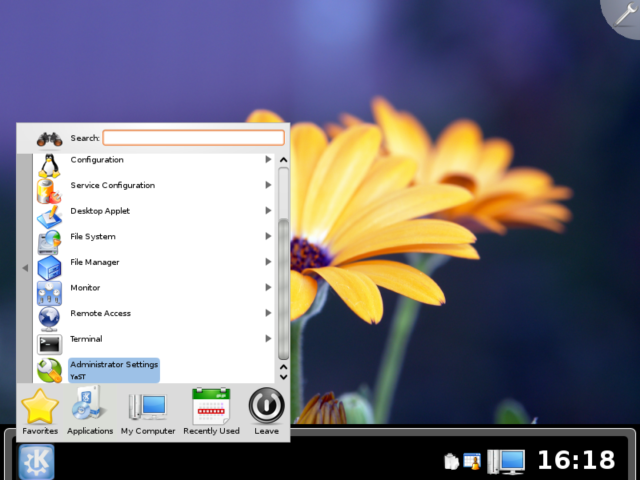Screen dimensions: 640x480
Task: Click the Remote Access globe icon
Action: [49, 319]
